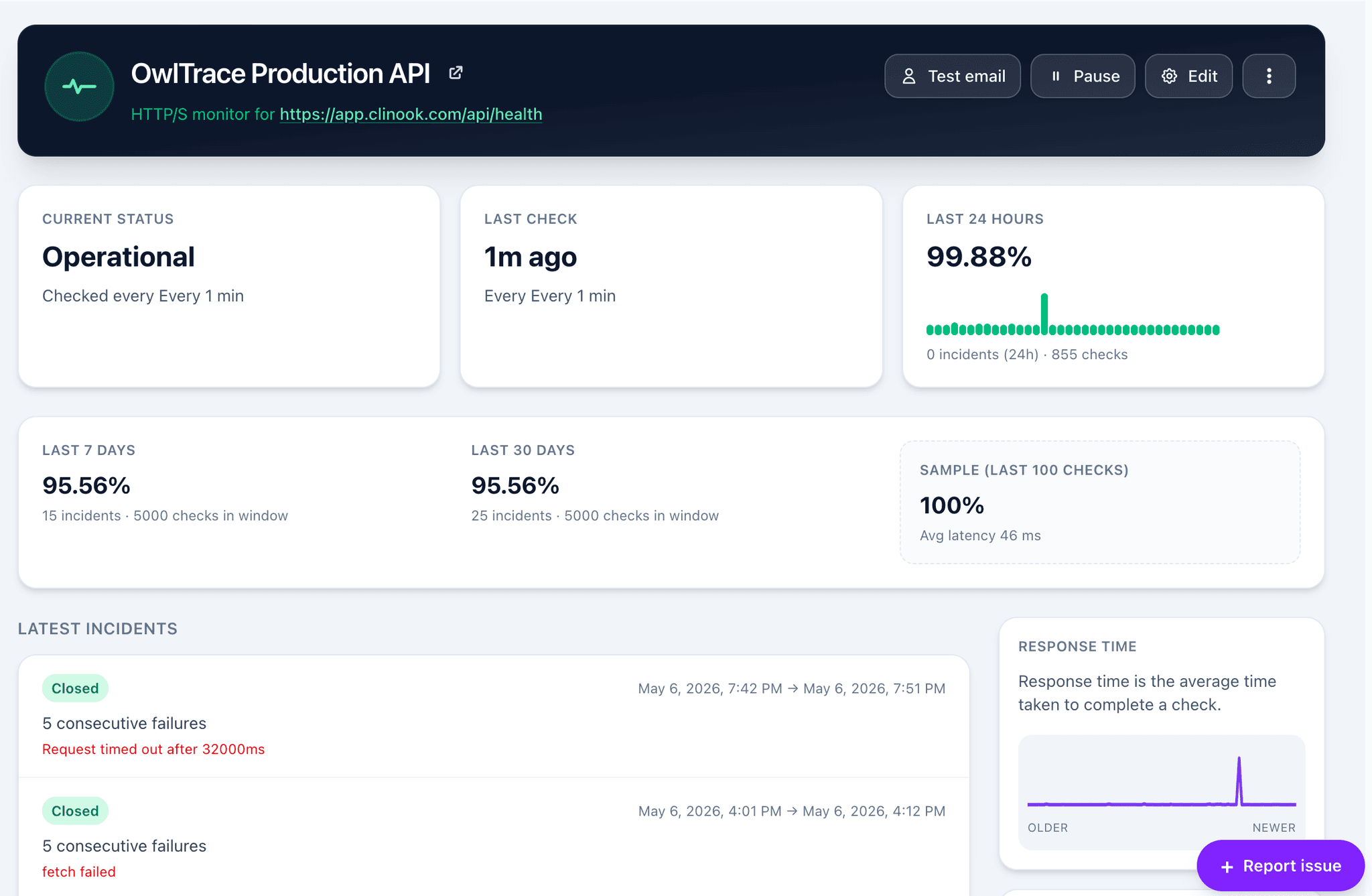Click '25 incidents · 5000 checks in window'
Image resolution: width=1372 pixels, height=896 pixels.
click(x=595, y=515)
